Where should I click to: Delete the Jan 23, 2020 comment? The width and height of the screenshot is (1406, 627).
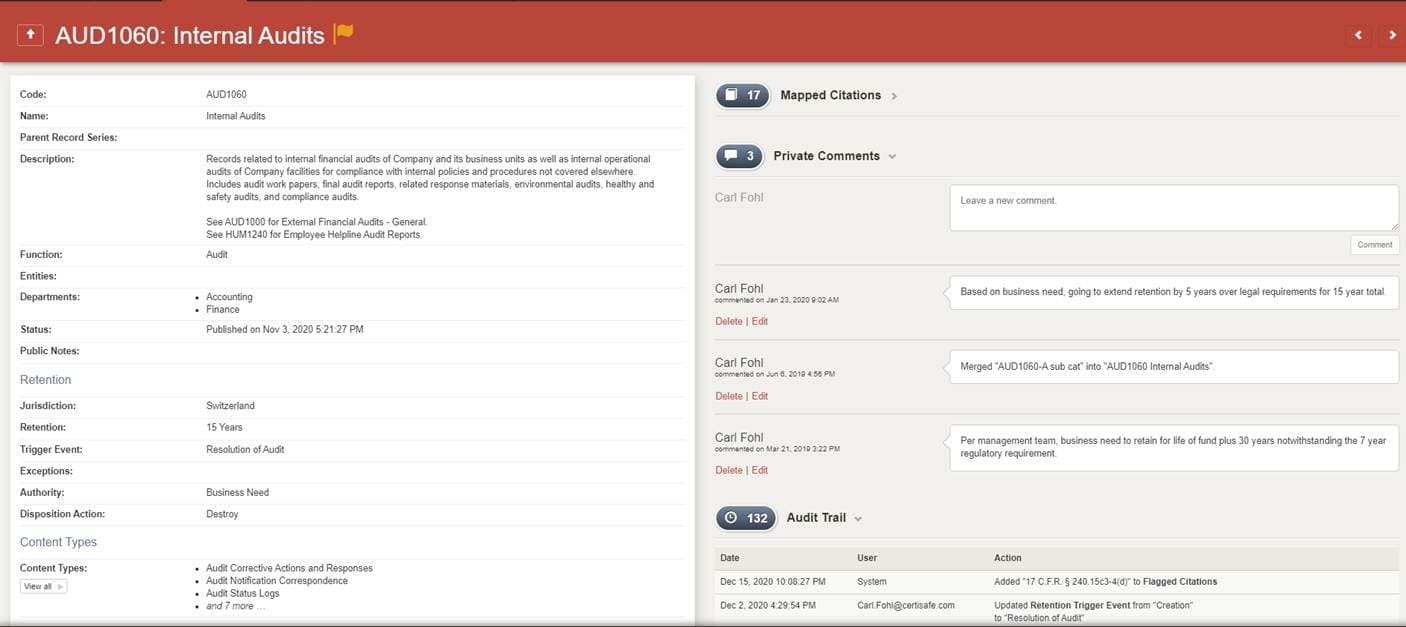728,321
